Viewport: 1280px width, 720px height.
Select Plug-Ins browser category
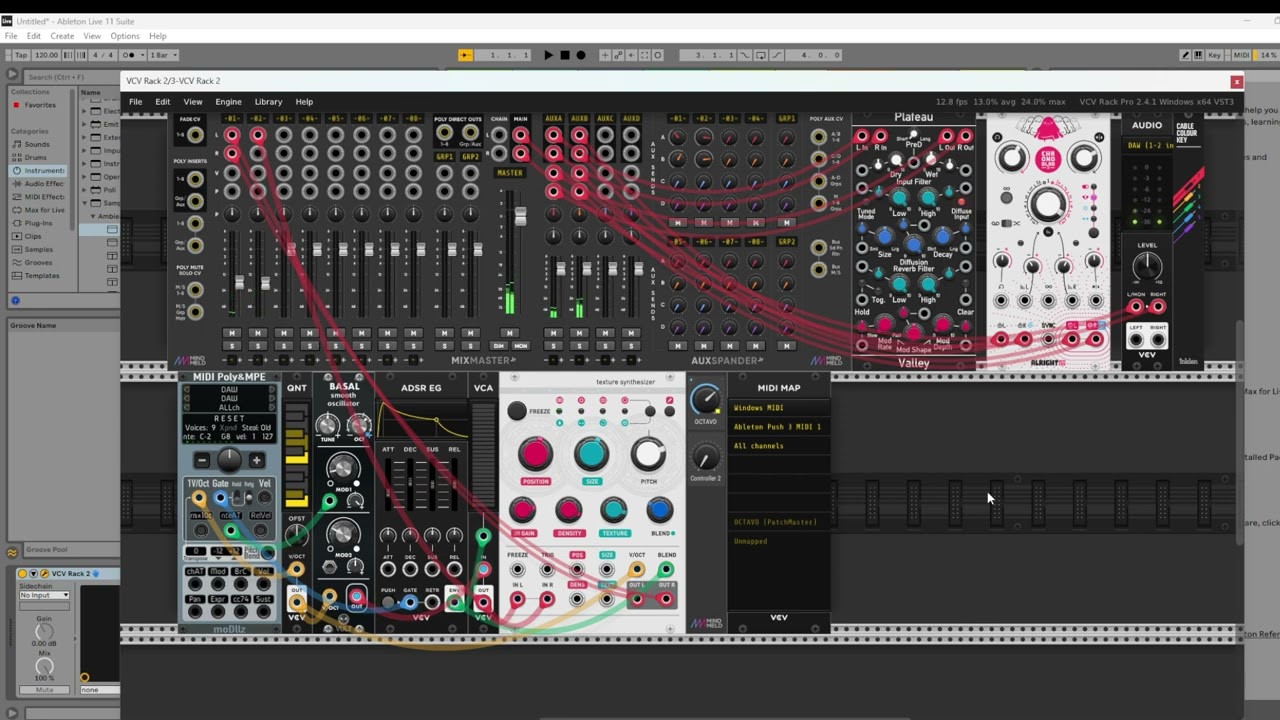tap(39, 223)
